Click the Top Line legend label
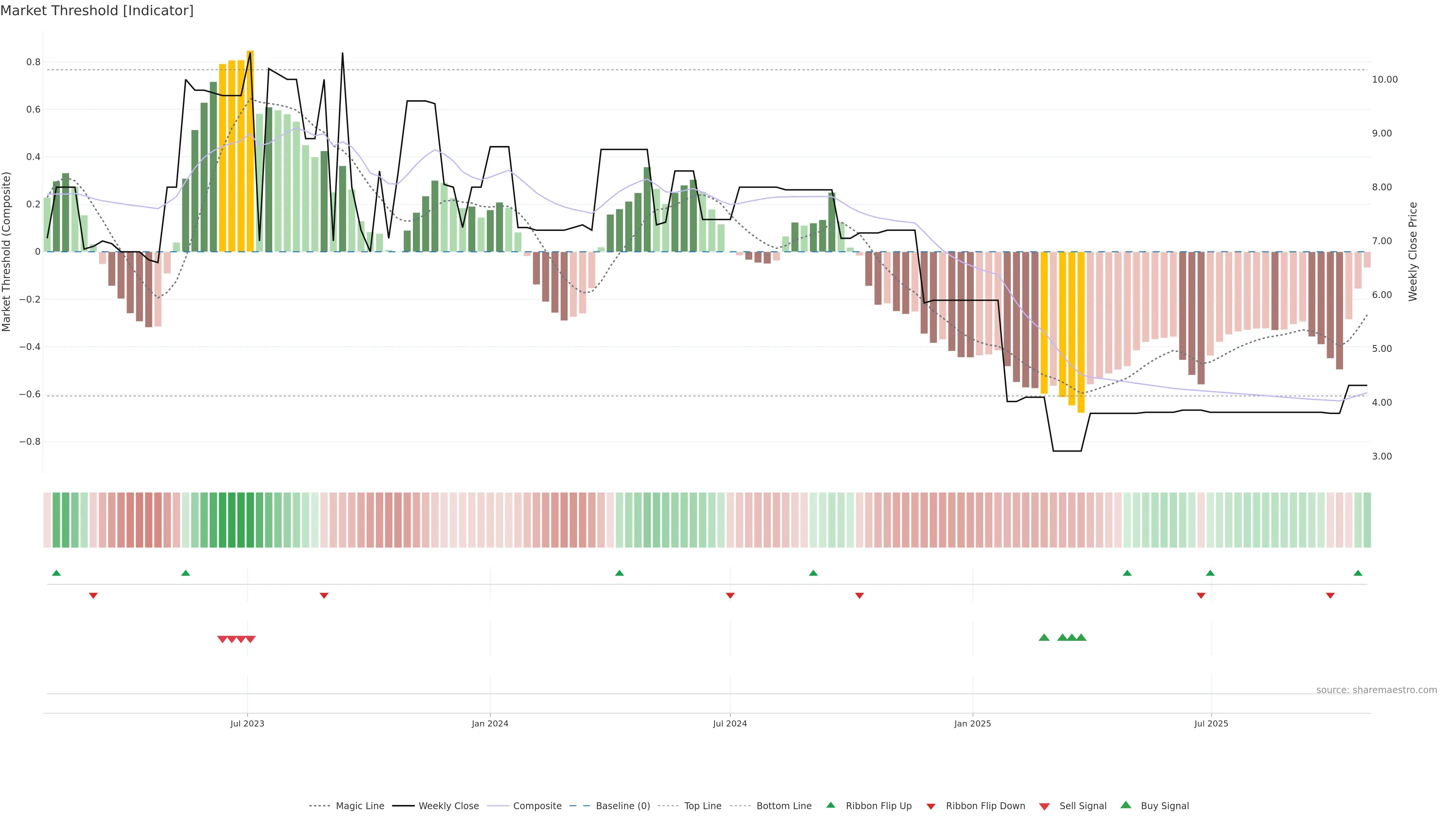This screenshot has width=1456, height=819. point(703,806)
